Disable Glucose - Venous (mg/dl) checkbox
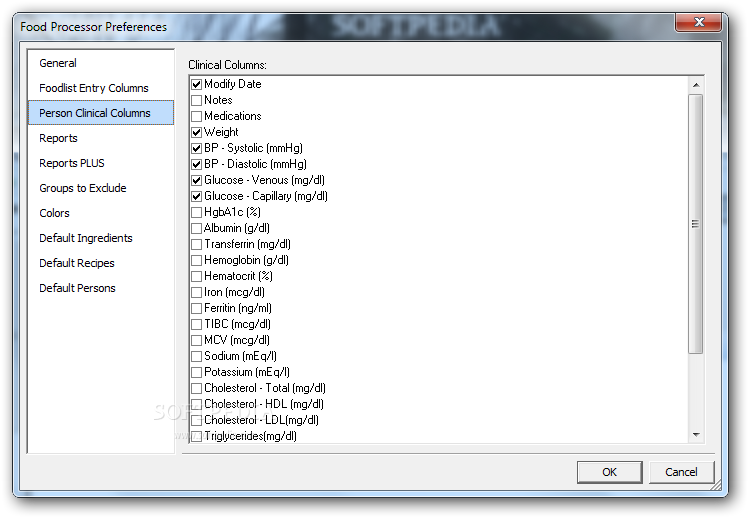Screen dimensions: 749x518 196,181
